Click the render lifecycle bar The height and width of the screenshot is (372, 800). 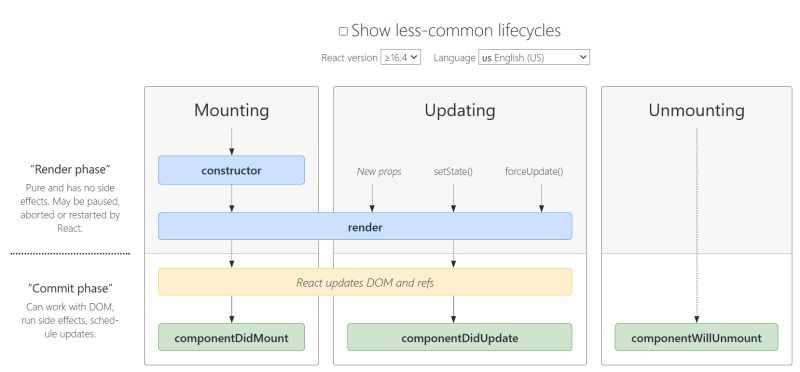[x=365, y=226]
